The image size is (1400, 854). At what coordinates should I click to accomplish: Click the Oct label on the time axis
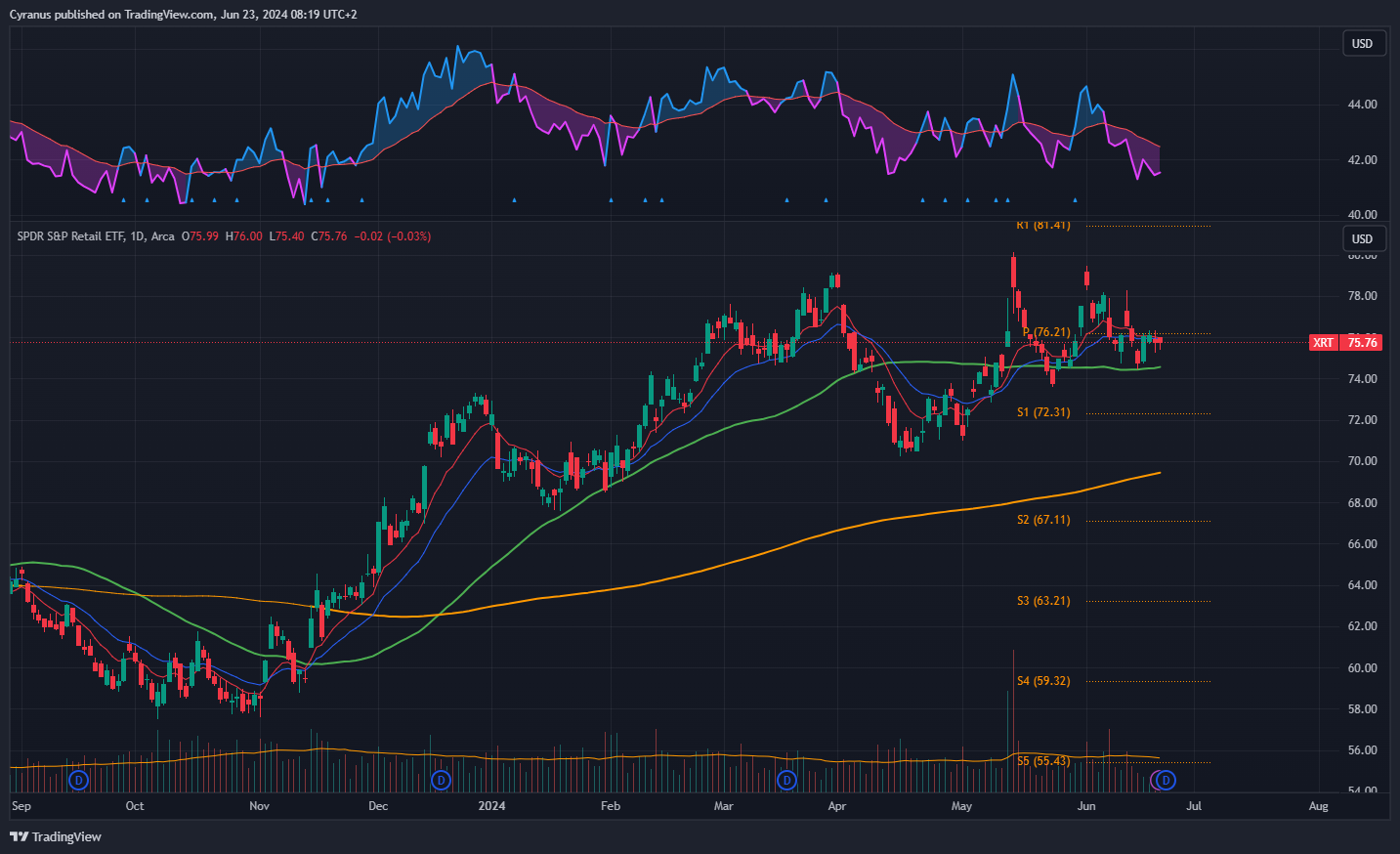click(135, 806)
